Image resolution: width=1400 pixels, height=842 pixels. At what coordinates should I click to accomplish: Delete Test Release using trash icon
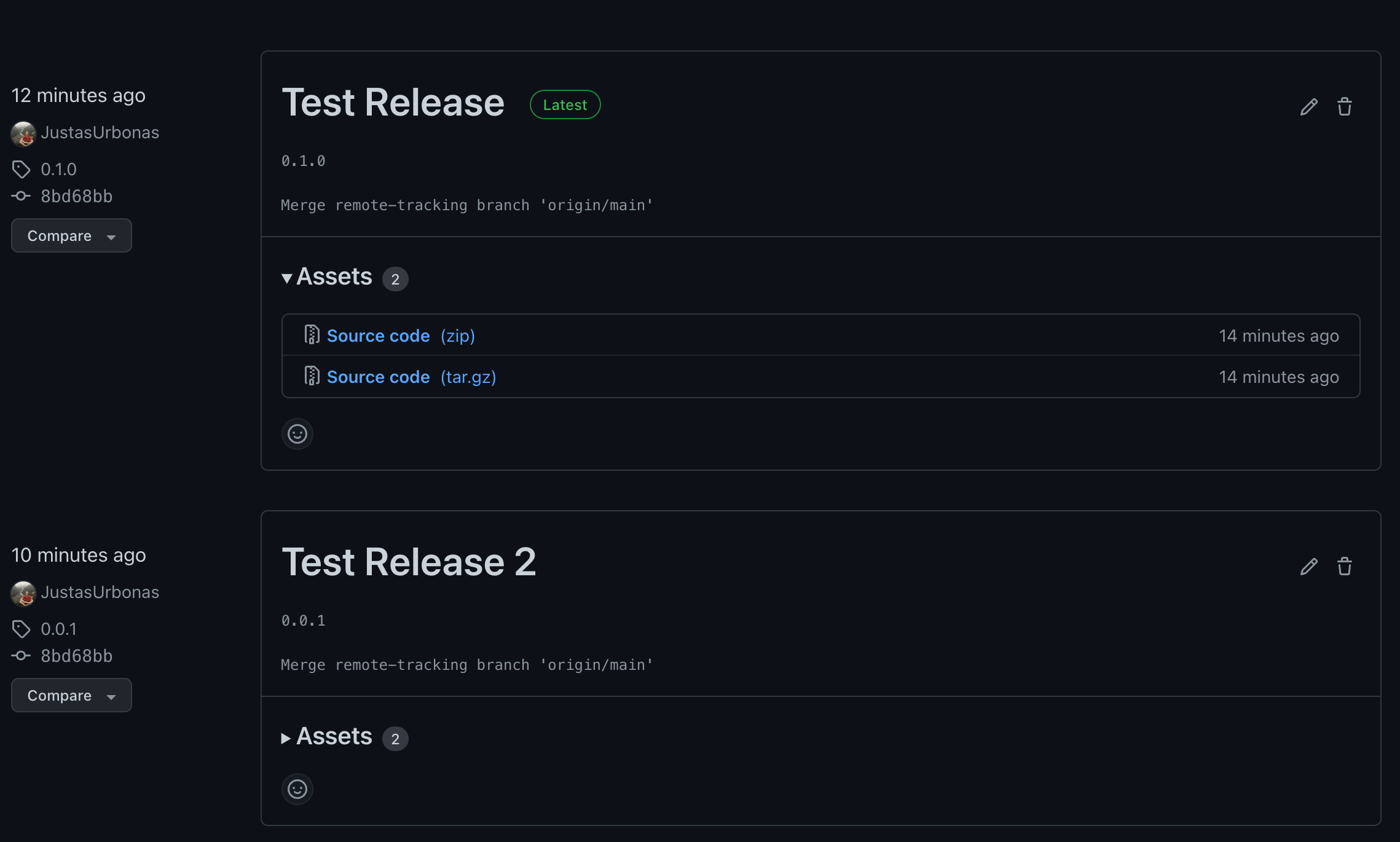tap(1344, 107)
